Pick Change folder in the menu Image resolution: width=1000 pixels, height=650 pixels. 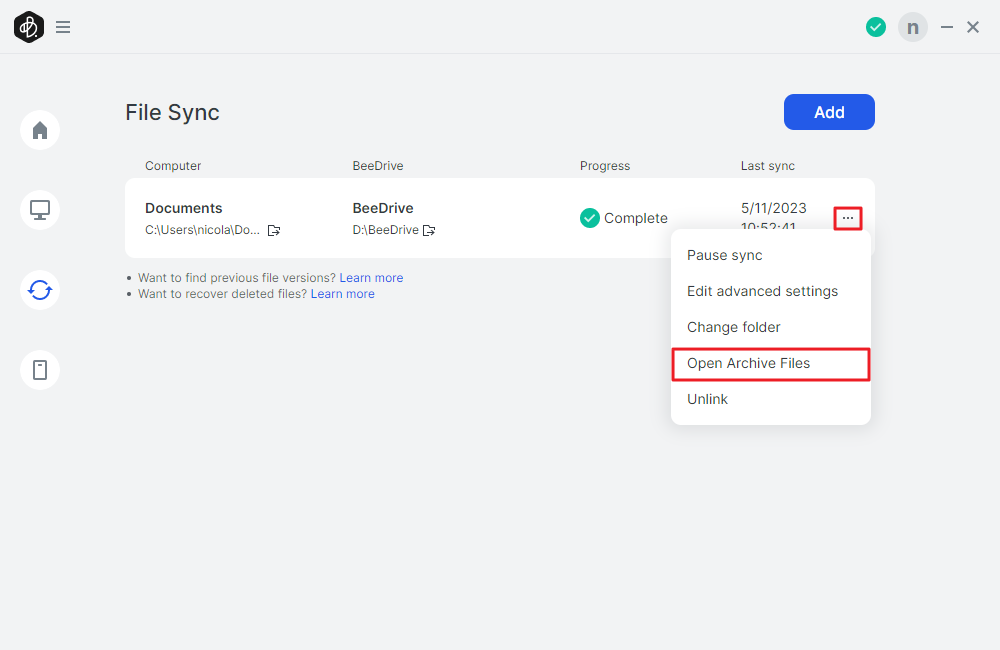[x=733, y=327]
